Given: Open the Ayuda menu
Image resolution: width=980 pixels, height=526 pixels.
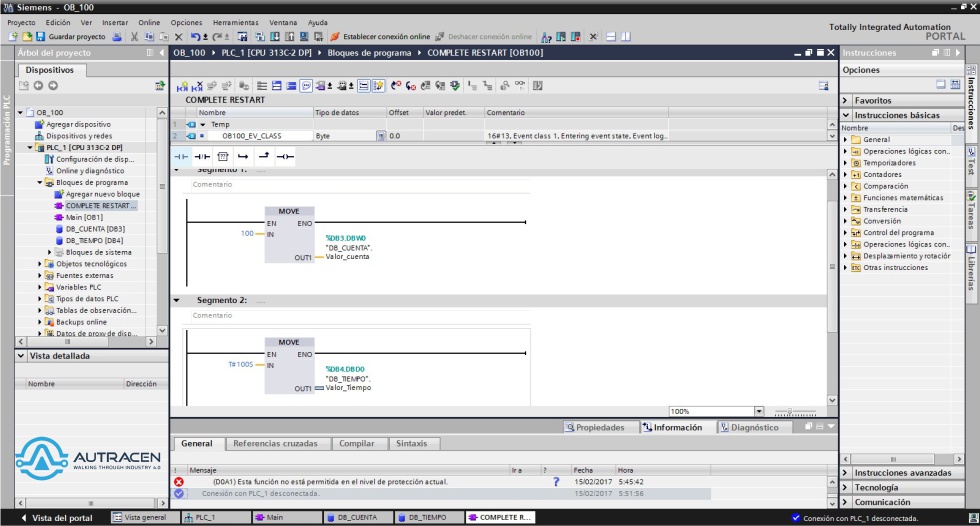Looking at the screenshot, I should (318, 22).
